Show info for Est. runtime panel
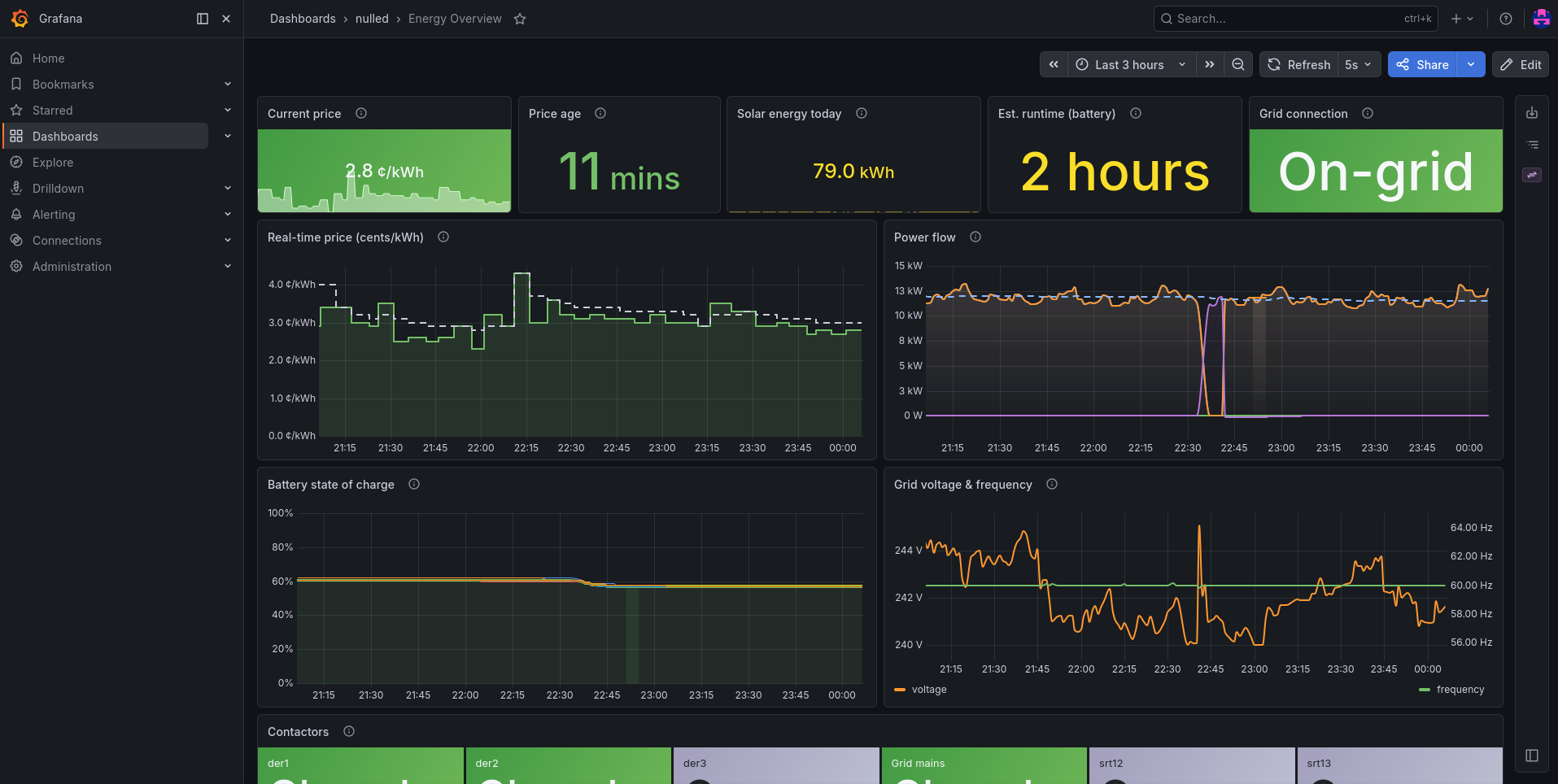This screenshot has width=1558, height=784. tap(1136, 113)
